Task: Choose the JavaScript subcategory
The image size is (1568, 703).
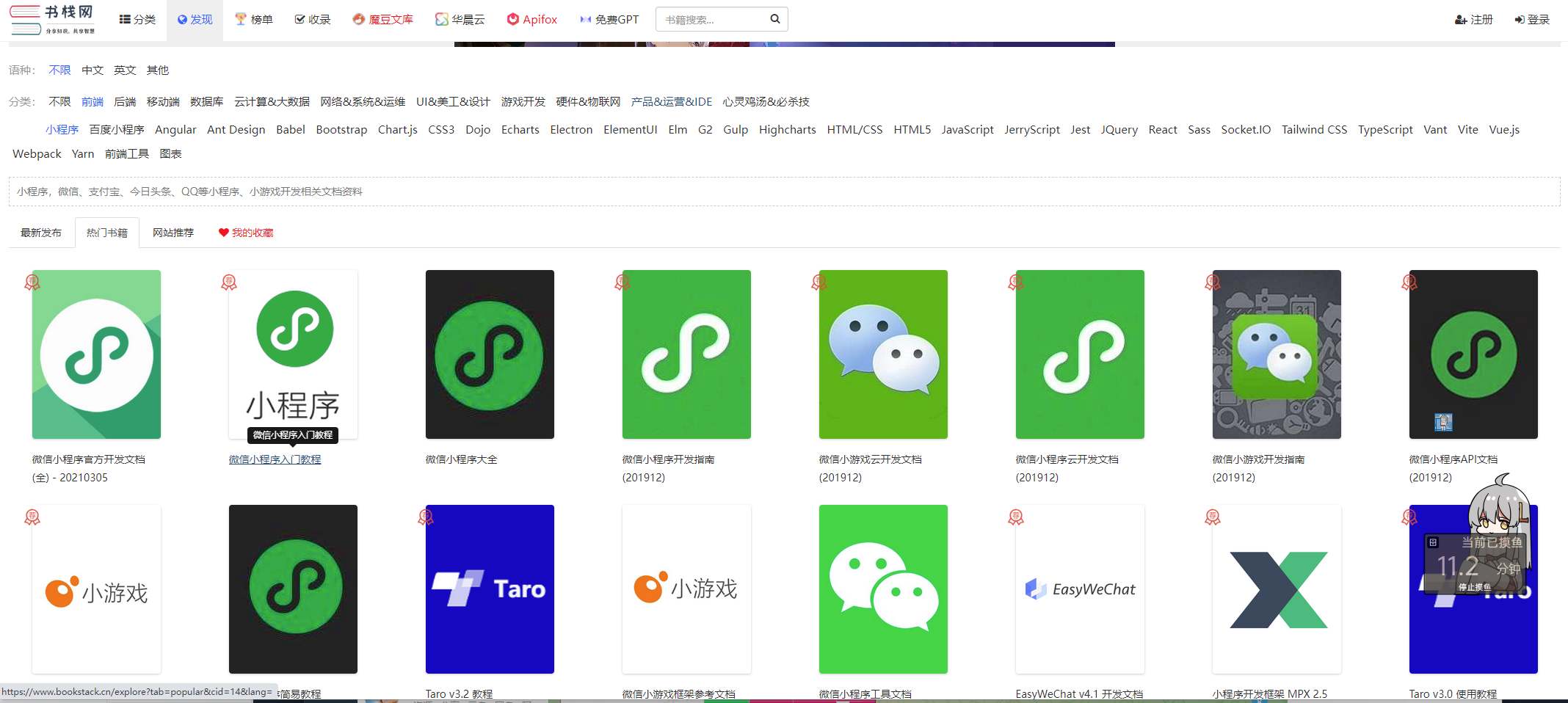Action: 968,130
